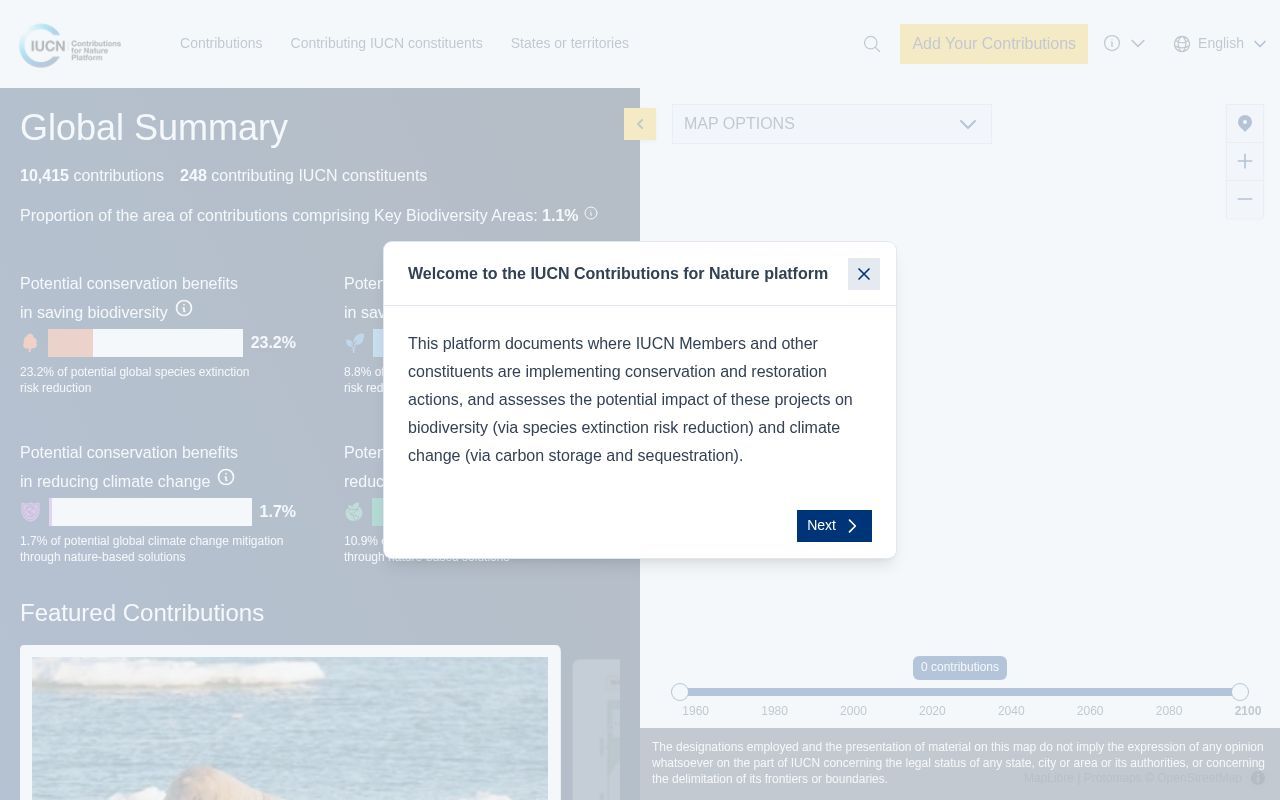Click info icon next to saving biodiversity
The width and height of the screenshot is (1280, 800).
click(184, 308)
